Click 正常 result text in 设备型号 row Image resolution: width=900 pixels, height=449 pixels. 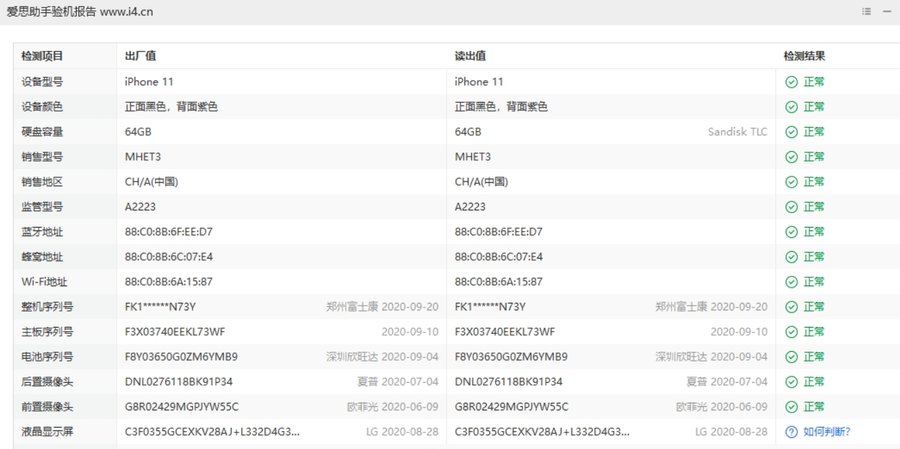814,82
